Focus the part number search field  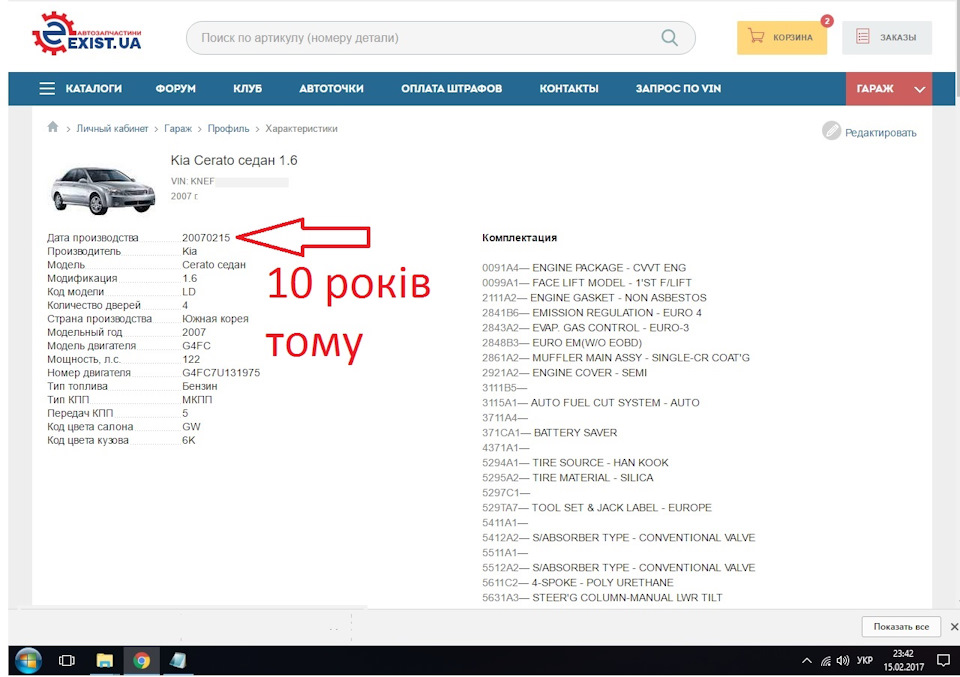(x=441, y=38)
